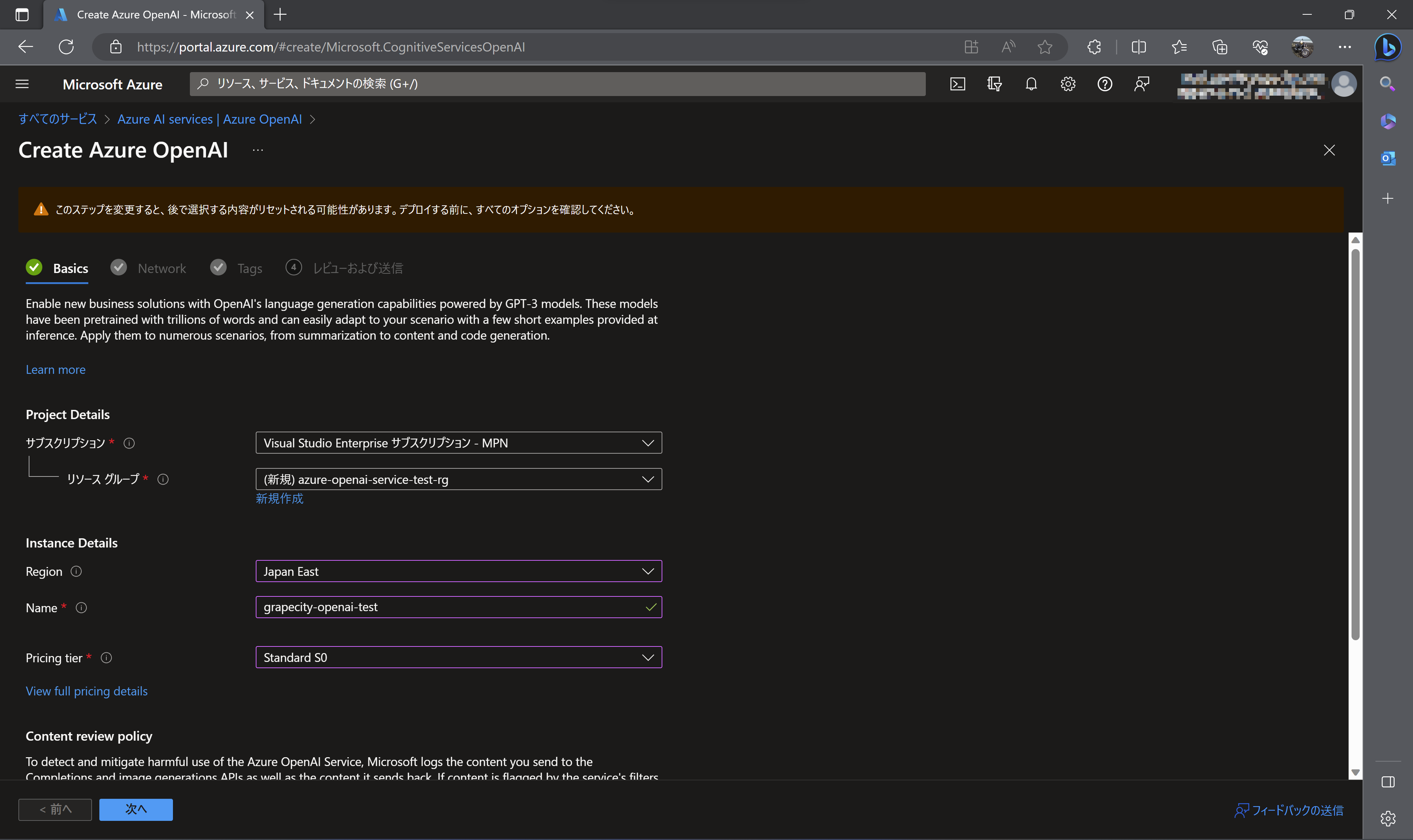The image size is (1413, 840).
Task: Show the Region info tooltip
Action: 76,572
